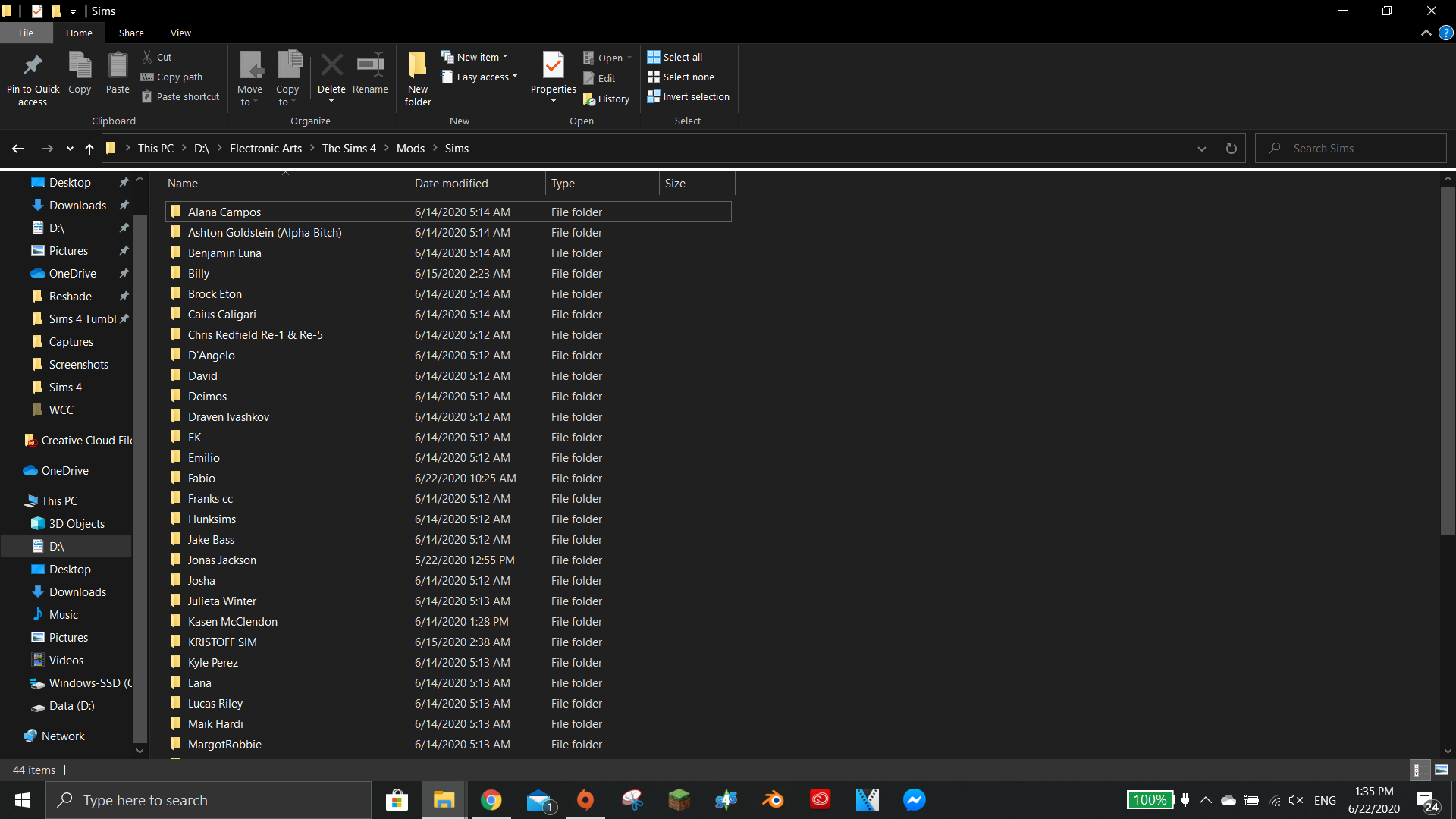The image size is (1456, 819).
Task: Go up one folder level
Action: click(x=89, y=149)
